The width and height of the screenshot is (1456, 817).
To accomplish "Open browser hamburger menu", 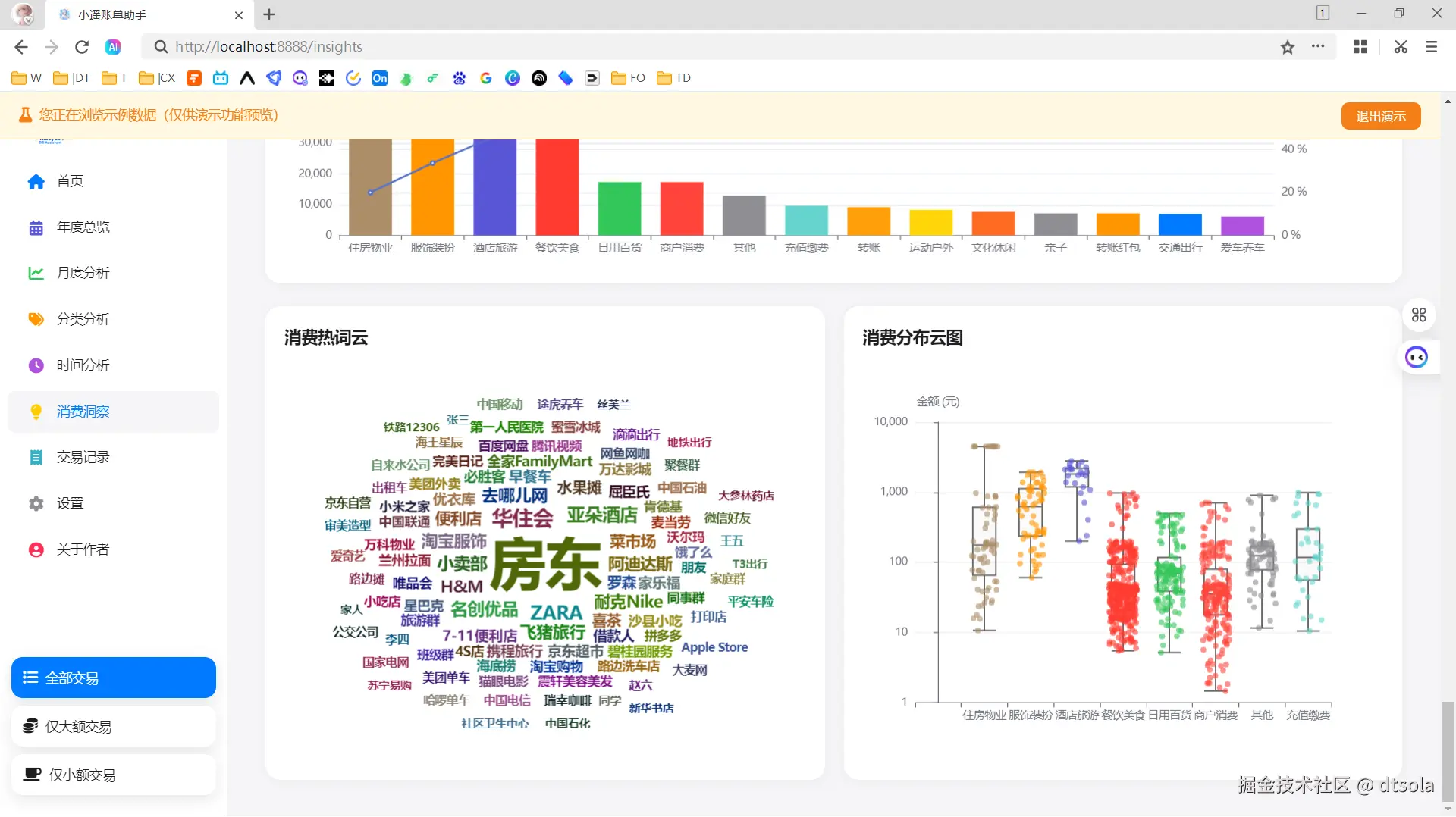I will tap(1431, 47).
